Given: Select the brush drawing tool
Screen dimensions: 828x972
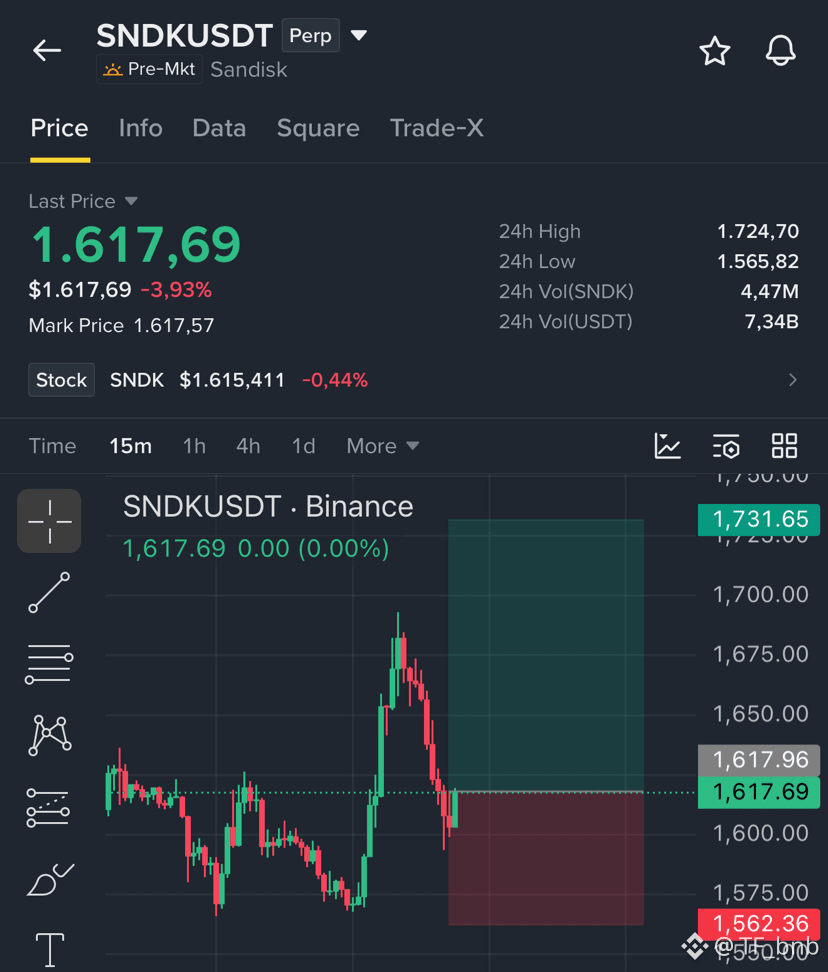Looking at the screenshot, I should pos(50,879).
